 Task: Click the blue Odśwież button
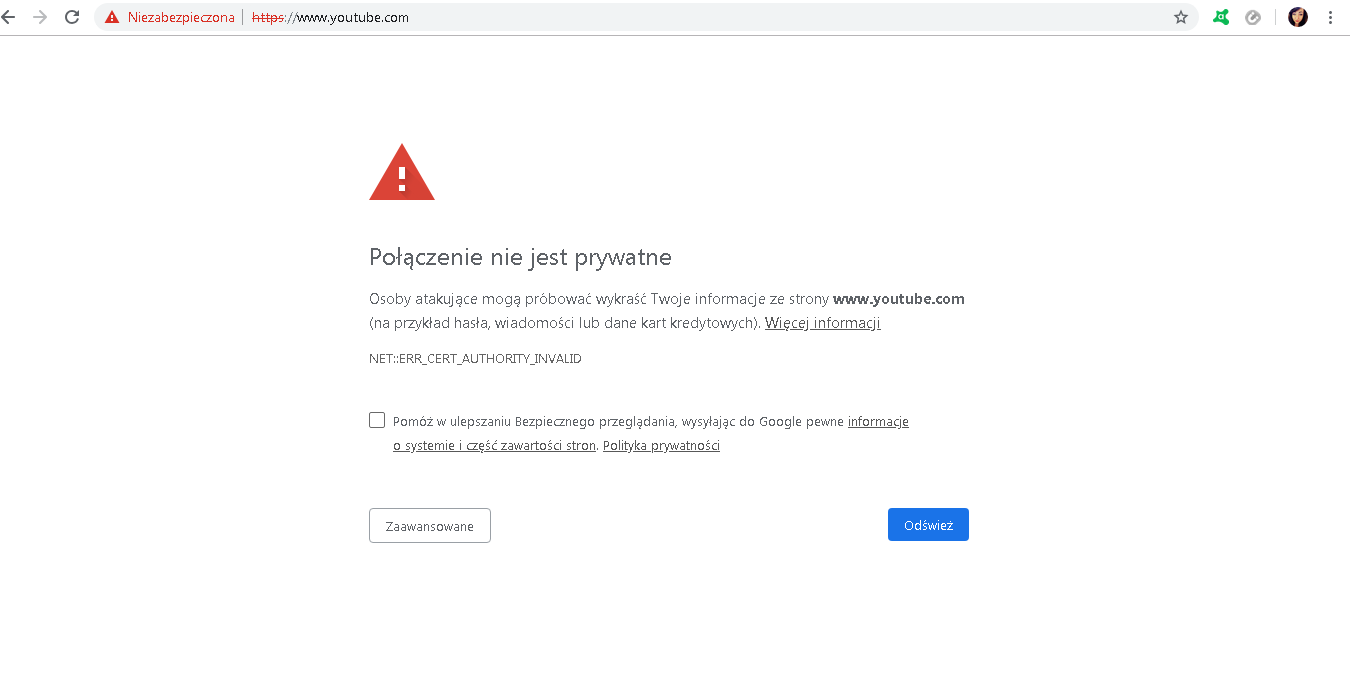(x=928, y=525)
